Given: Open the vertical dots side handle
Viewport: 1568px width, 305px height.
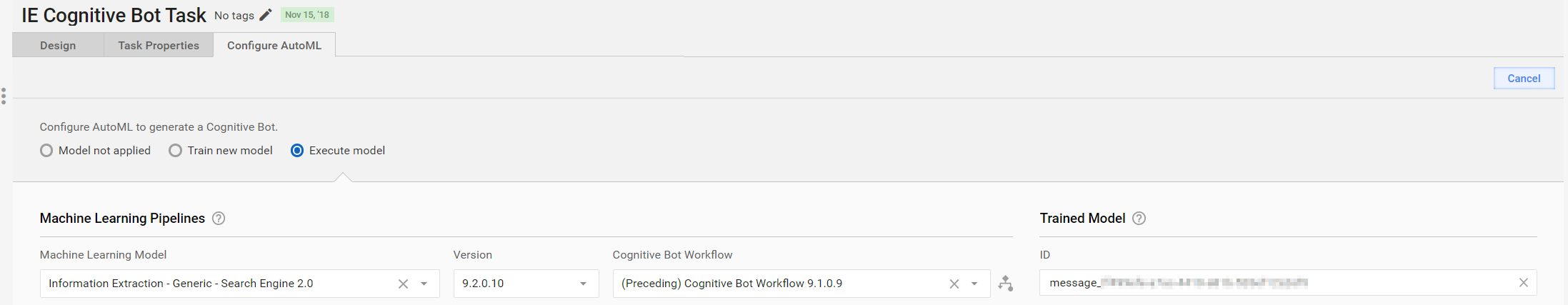Looking at the screenshot, I should (4, 96).
